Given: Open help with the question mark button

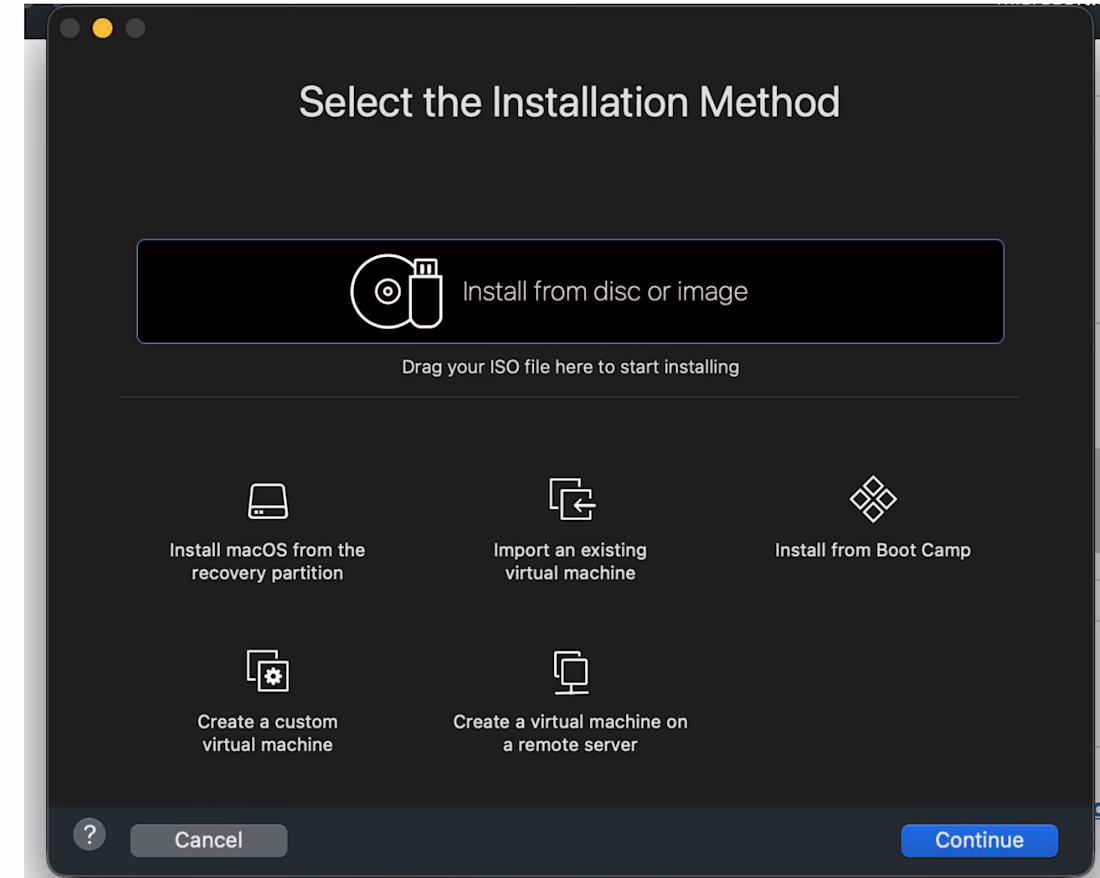Looking at the screenshot, I should (x=89, y=835).
